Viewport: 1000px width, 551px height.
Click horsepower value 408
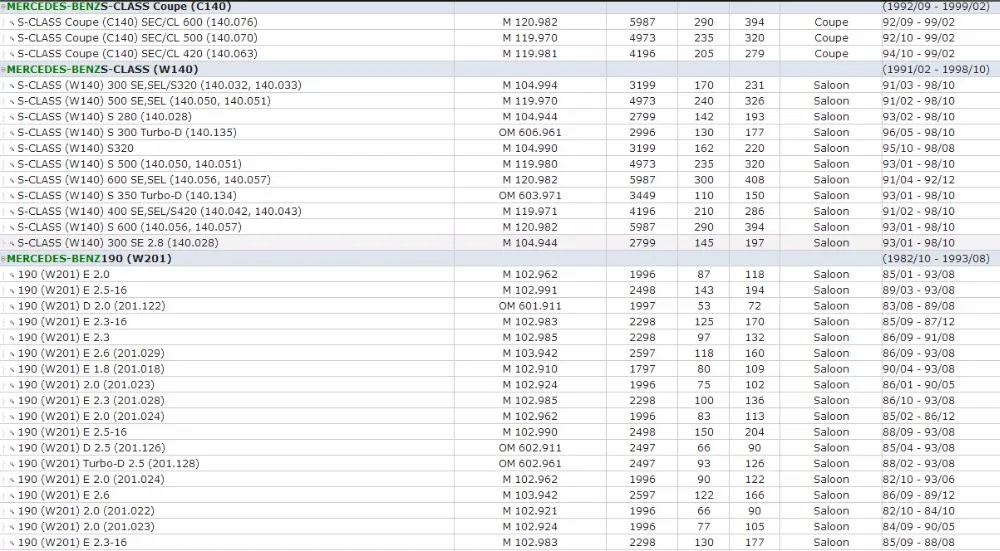pyautogui.click(x=754, y=180)
